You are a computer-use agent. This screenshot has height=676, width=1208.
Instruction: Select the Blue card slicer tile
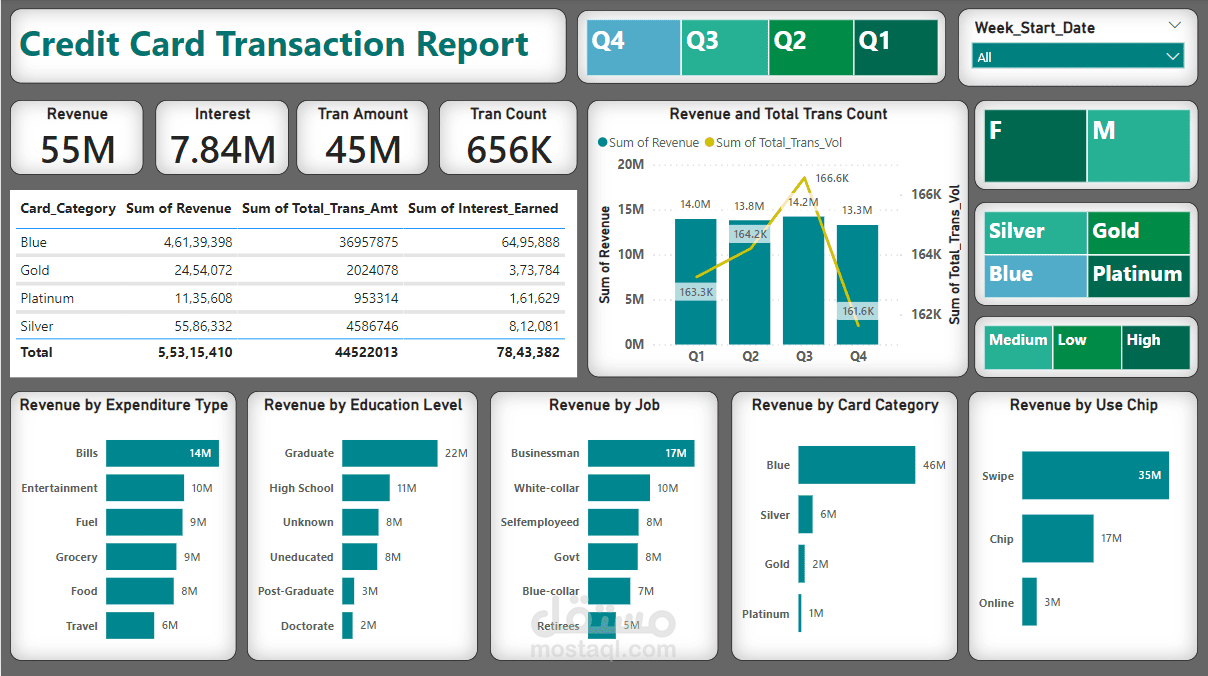(1035, 276)
